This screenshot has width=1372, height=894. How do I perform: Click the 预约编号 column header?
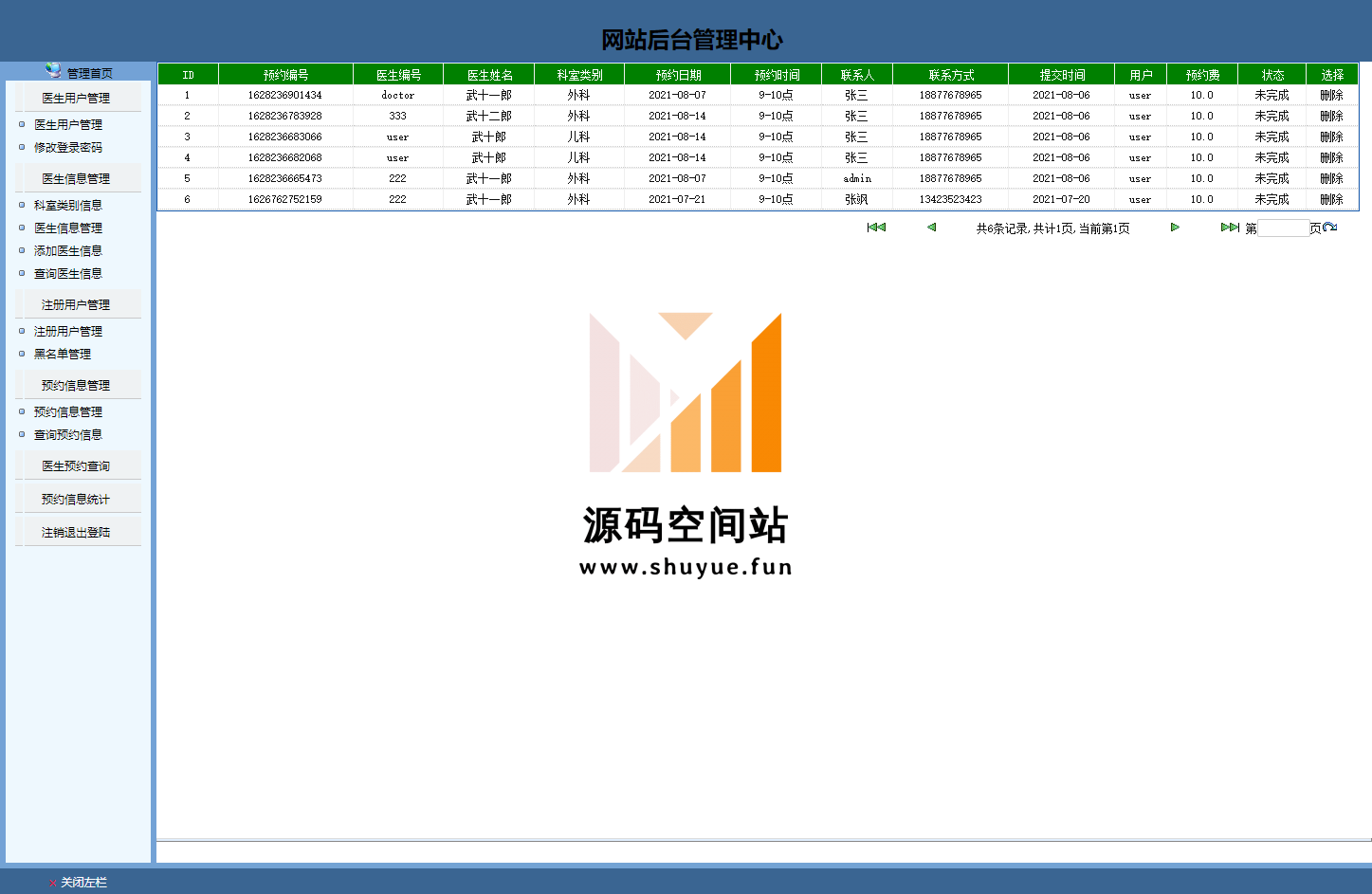click(285, 74)
